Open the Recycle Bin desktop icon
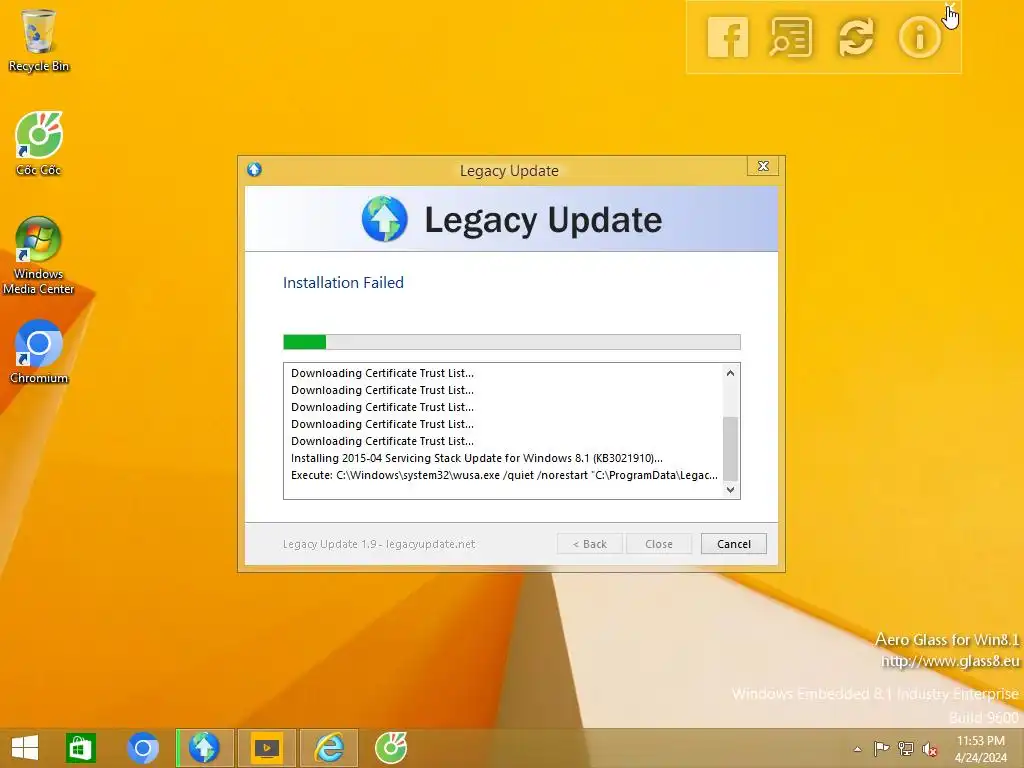Viewport: 1024px width, 768px height. (x=39, y=40)
